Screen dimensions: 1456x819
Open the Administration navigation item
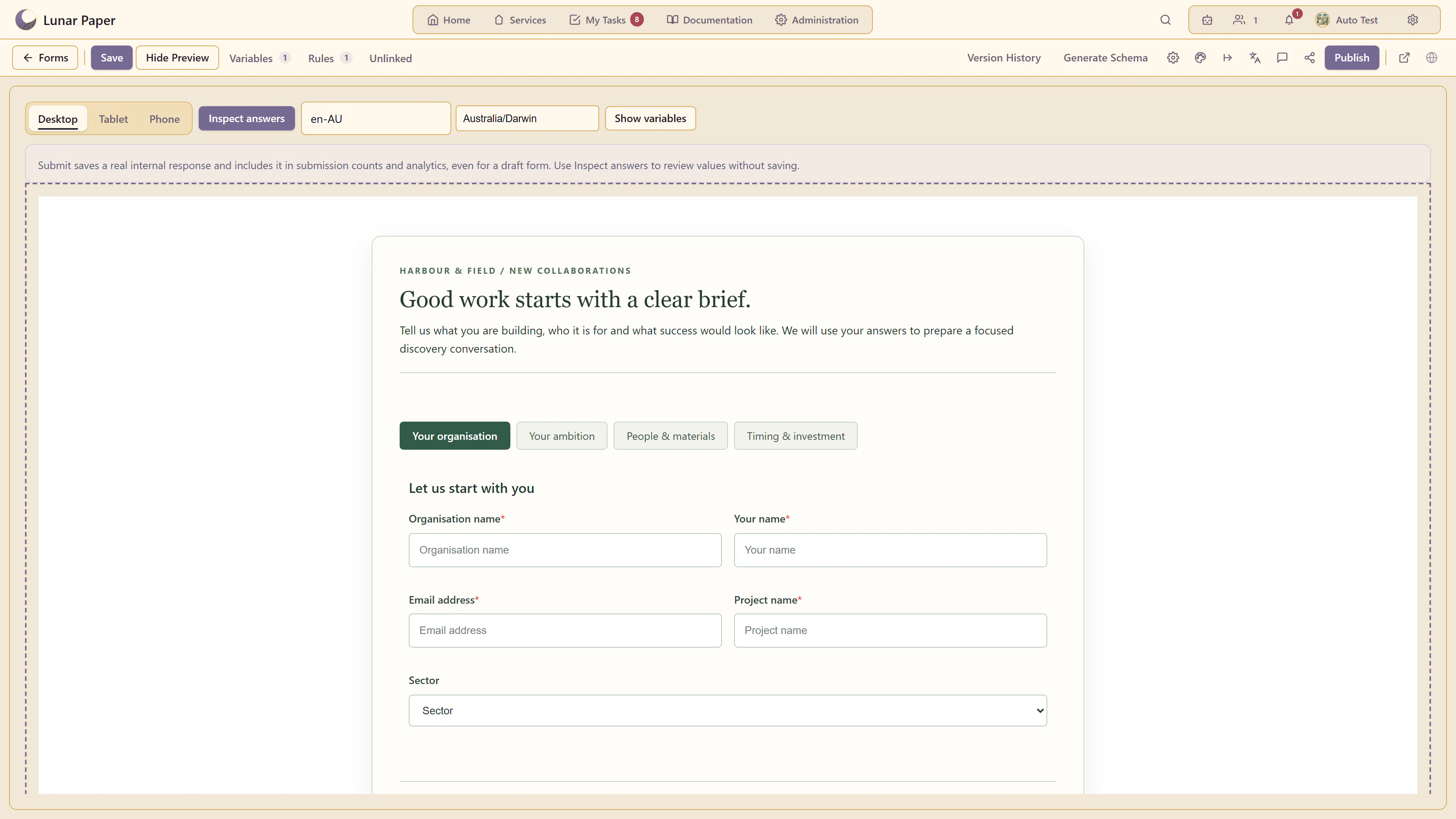click(x=816, y=20)
